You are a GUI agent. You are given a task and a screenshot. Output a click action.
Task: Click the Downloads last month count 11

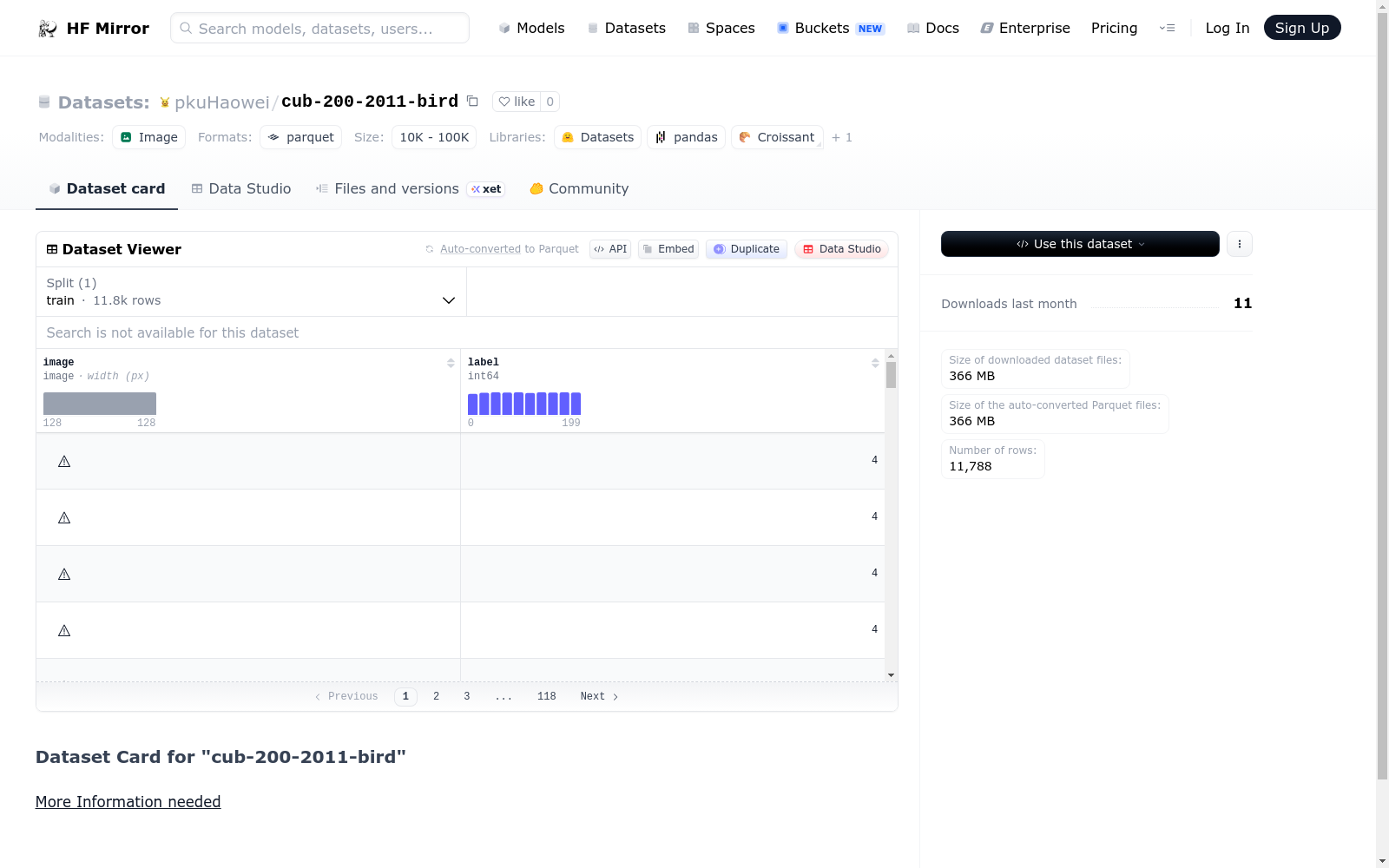tap(1243, 303)
